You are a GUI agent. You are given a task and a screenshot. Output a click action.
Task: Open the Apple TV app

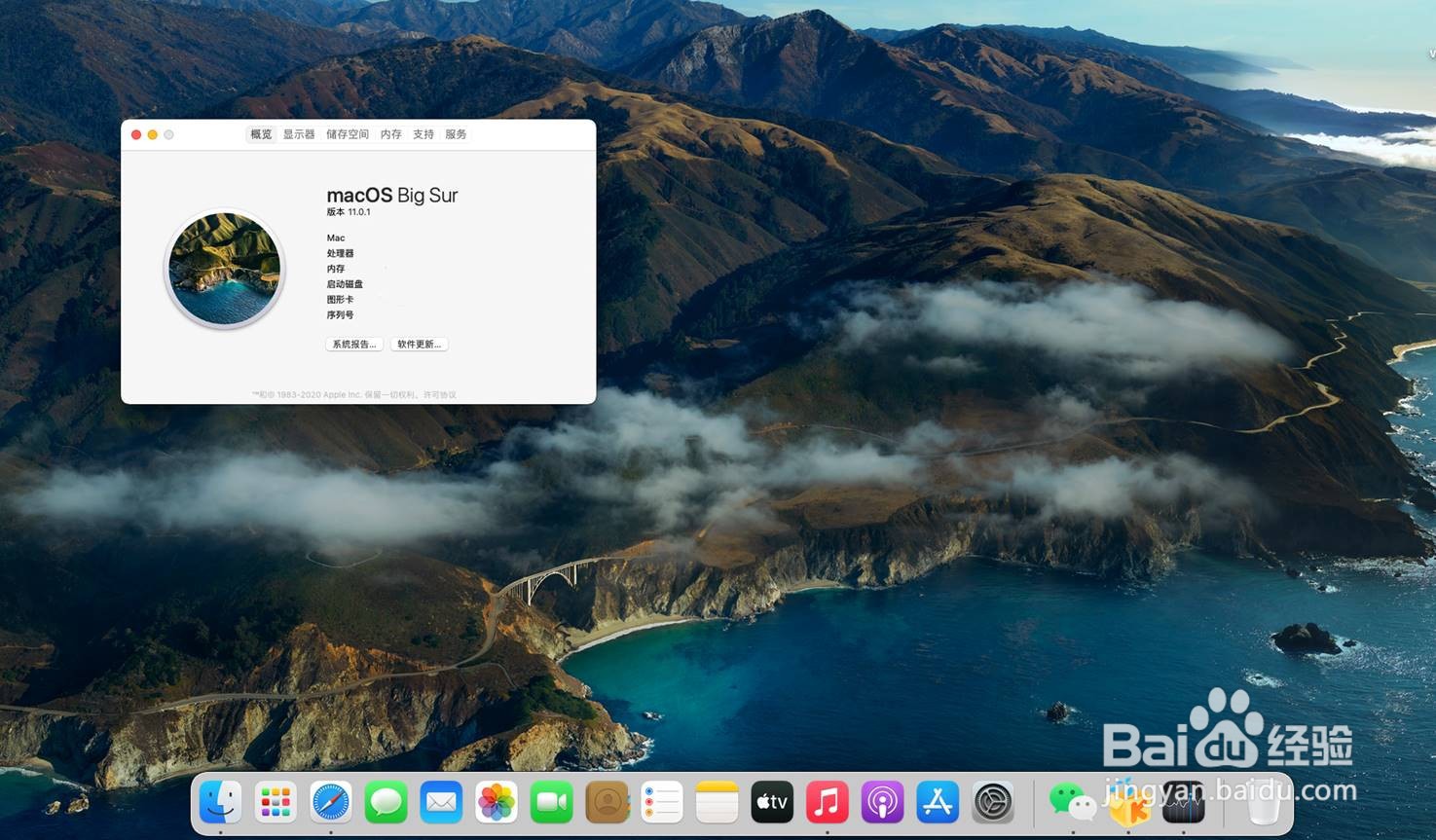pos(772,802)
